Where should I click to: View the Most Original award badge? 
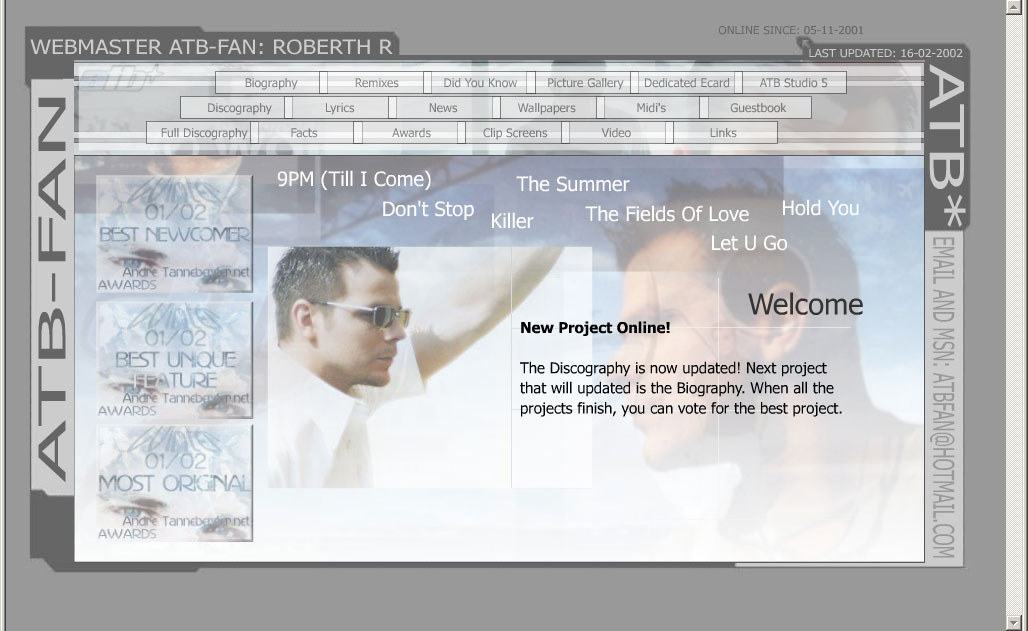tap(175, 484)
